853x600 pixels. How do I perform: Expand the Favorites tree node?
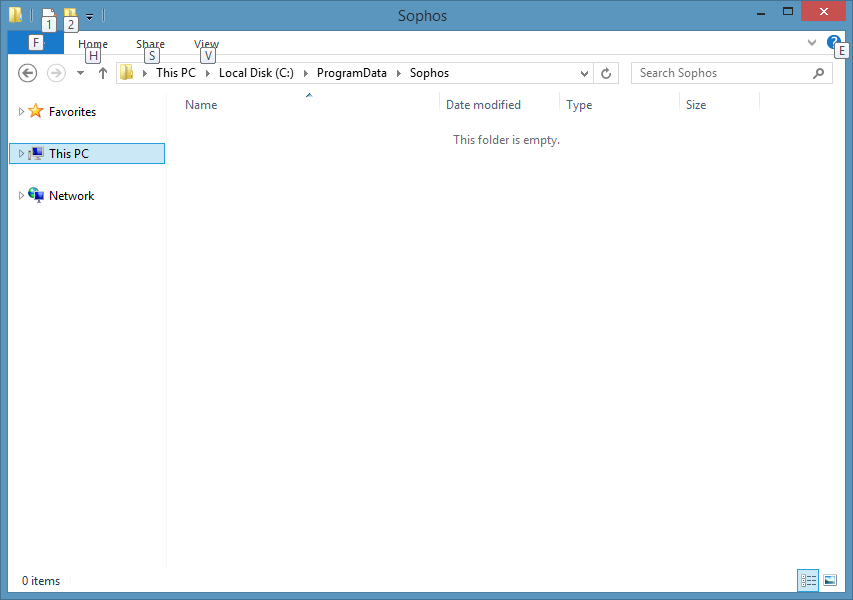pyautogui.click(x=21, y=112)
